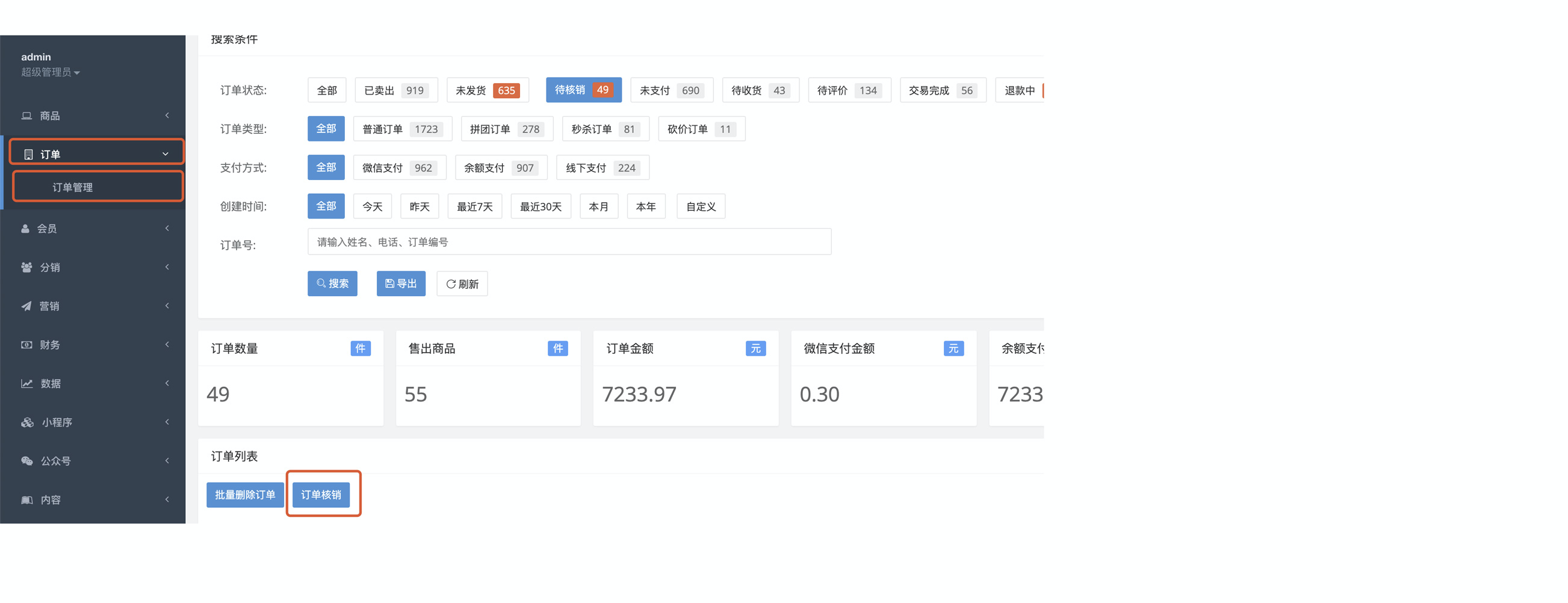1568x603 pixels.
Task: Collapse the 订单 menu chevron
Action: click(x=165, y=155)
